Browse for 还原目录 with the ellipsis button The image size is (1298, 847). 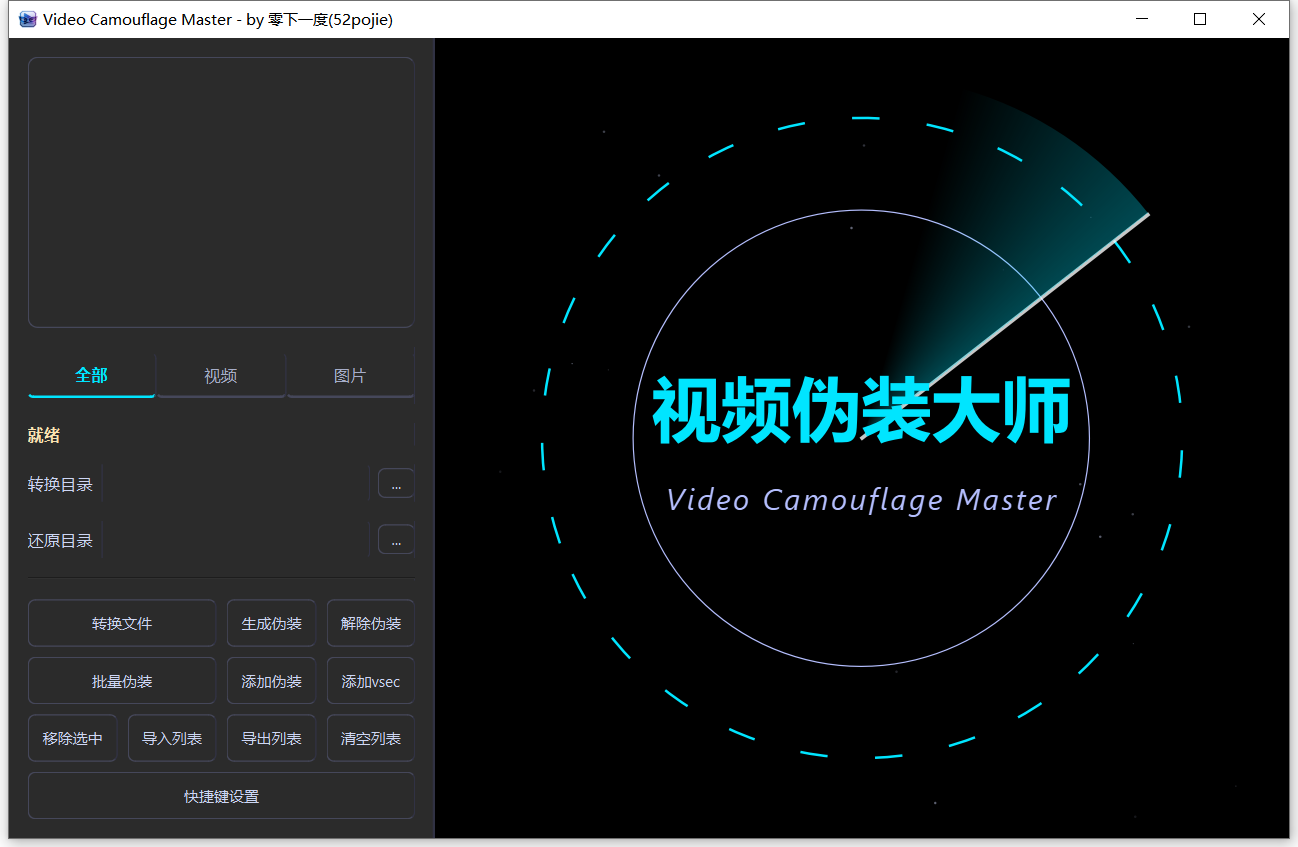pyautogui.click(x=396, y=540)
